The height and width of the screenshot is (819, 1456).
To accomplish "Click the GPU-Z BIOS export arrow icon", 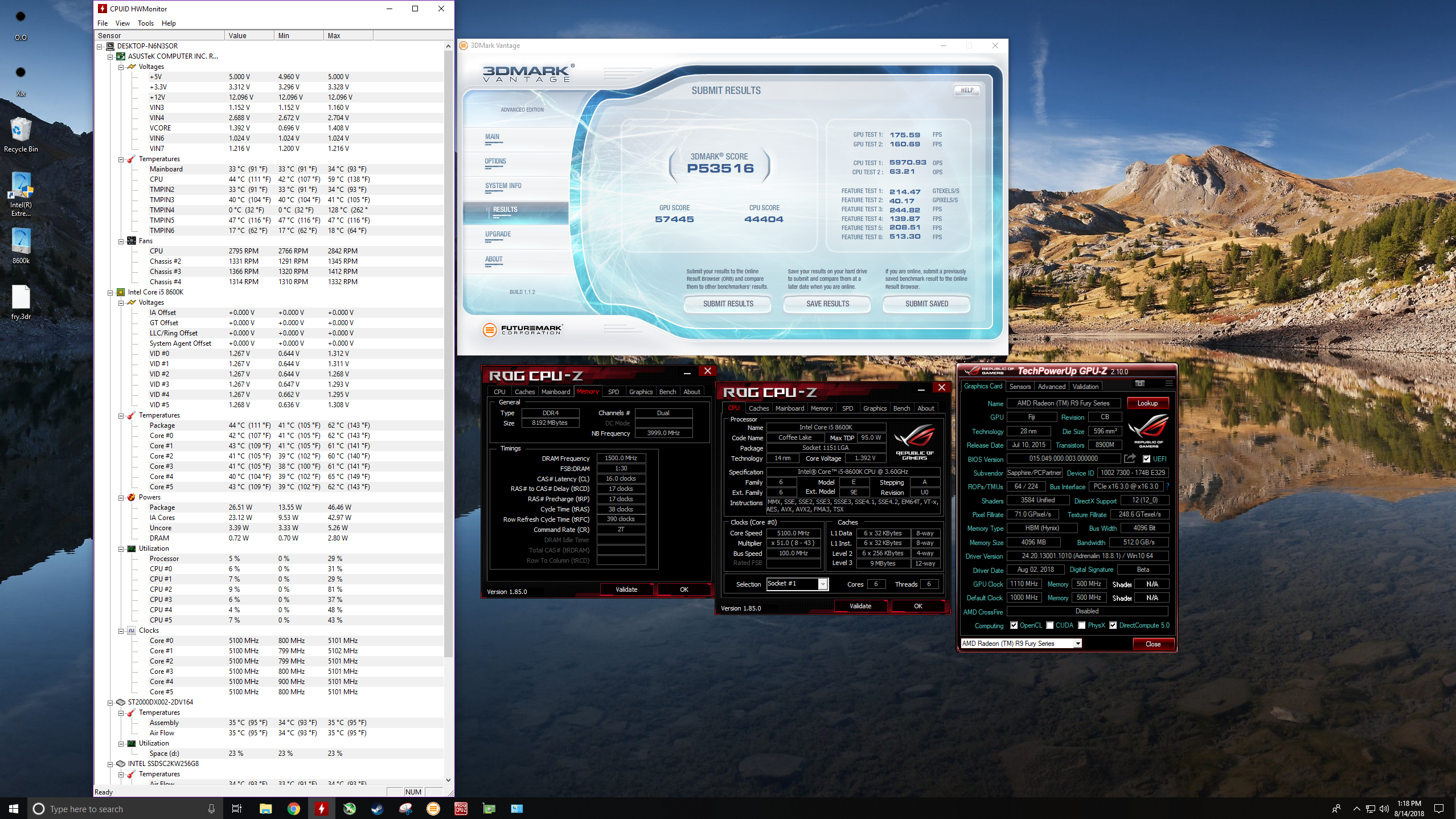I will [x=1130, y=458].
